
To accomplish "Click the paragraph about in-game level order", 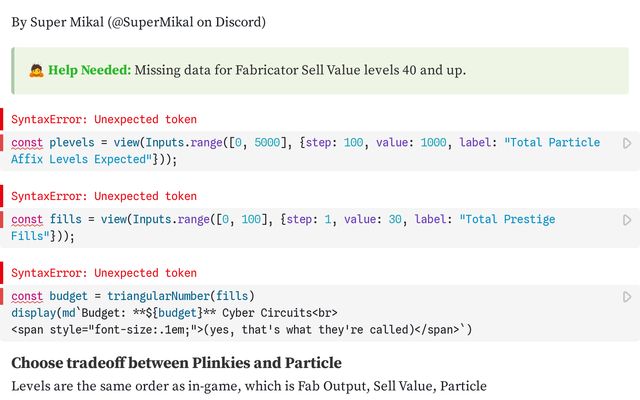I will [249, 386].
